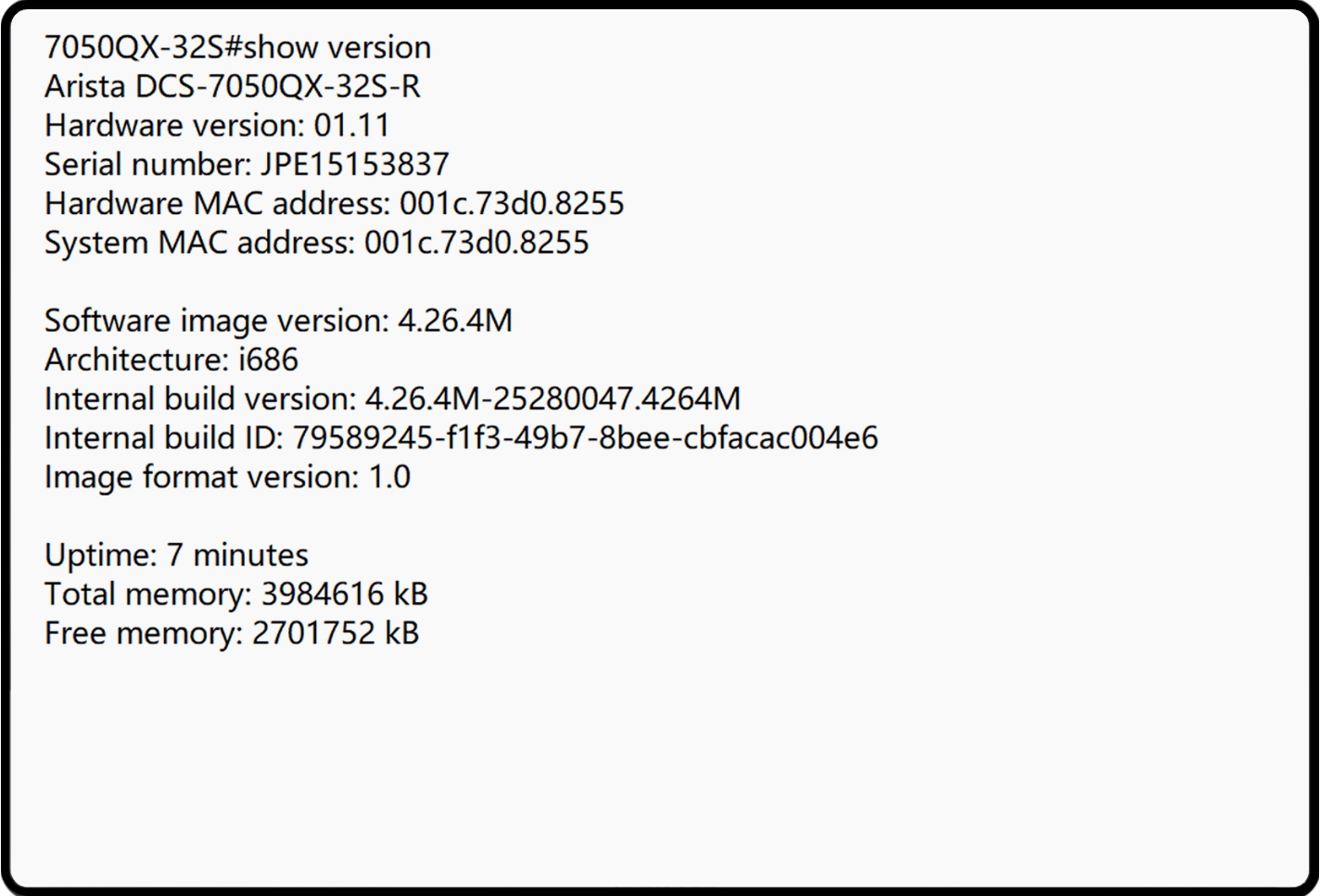Click the Free memory 2701752 kB value
1320x896 pixels.
335,634
